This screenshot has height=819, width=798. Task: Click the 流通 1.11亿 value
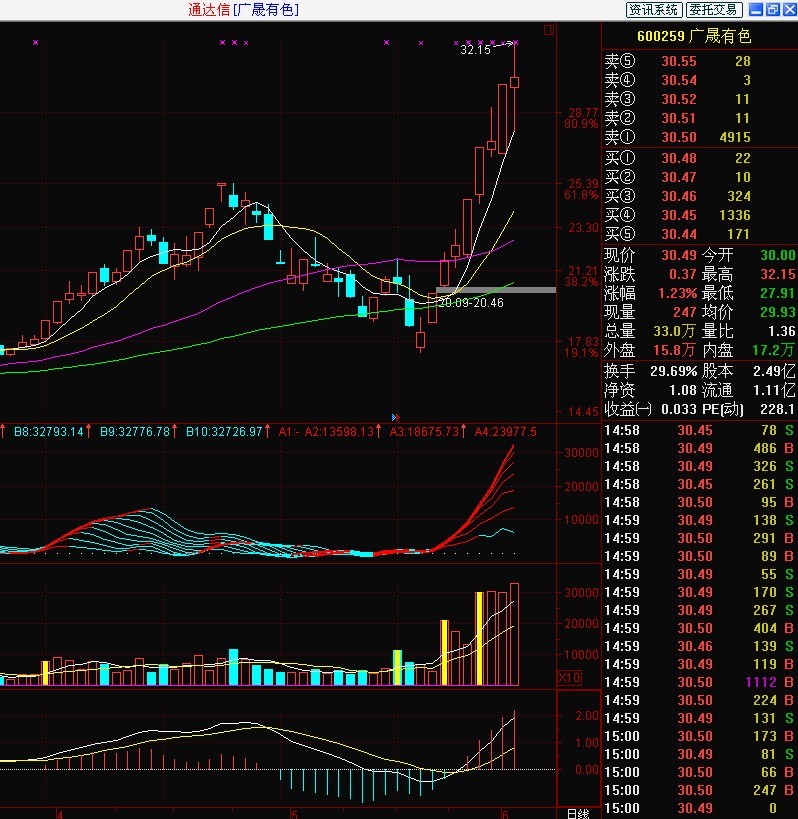point(774,390)
